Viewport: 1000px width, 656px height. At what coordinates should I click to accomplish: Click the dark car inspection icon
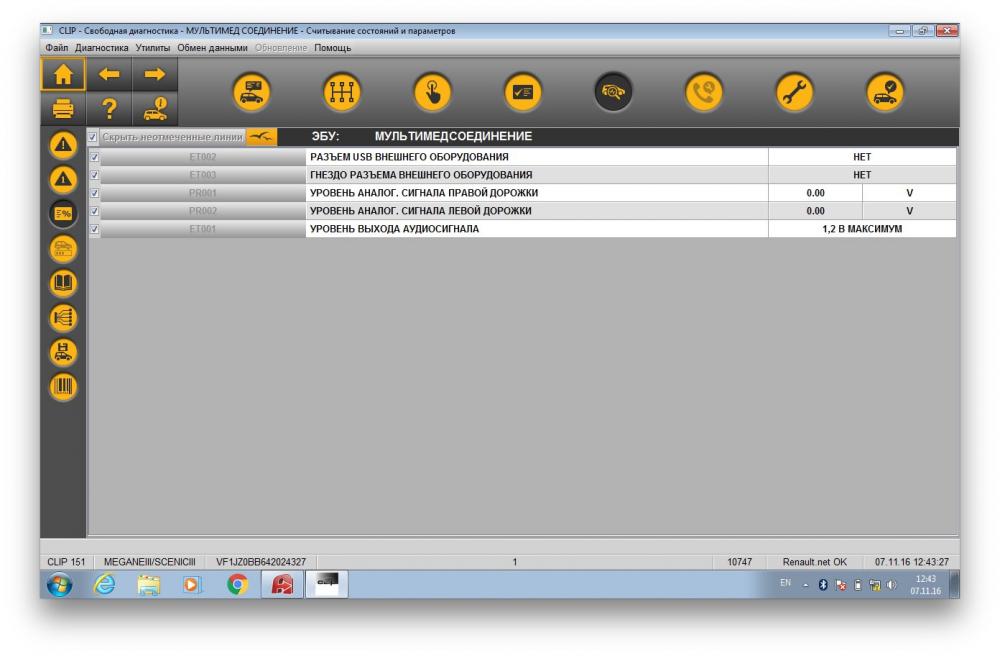(x=614, y=92)
